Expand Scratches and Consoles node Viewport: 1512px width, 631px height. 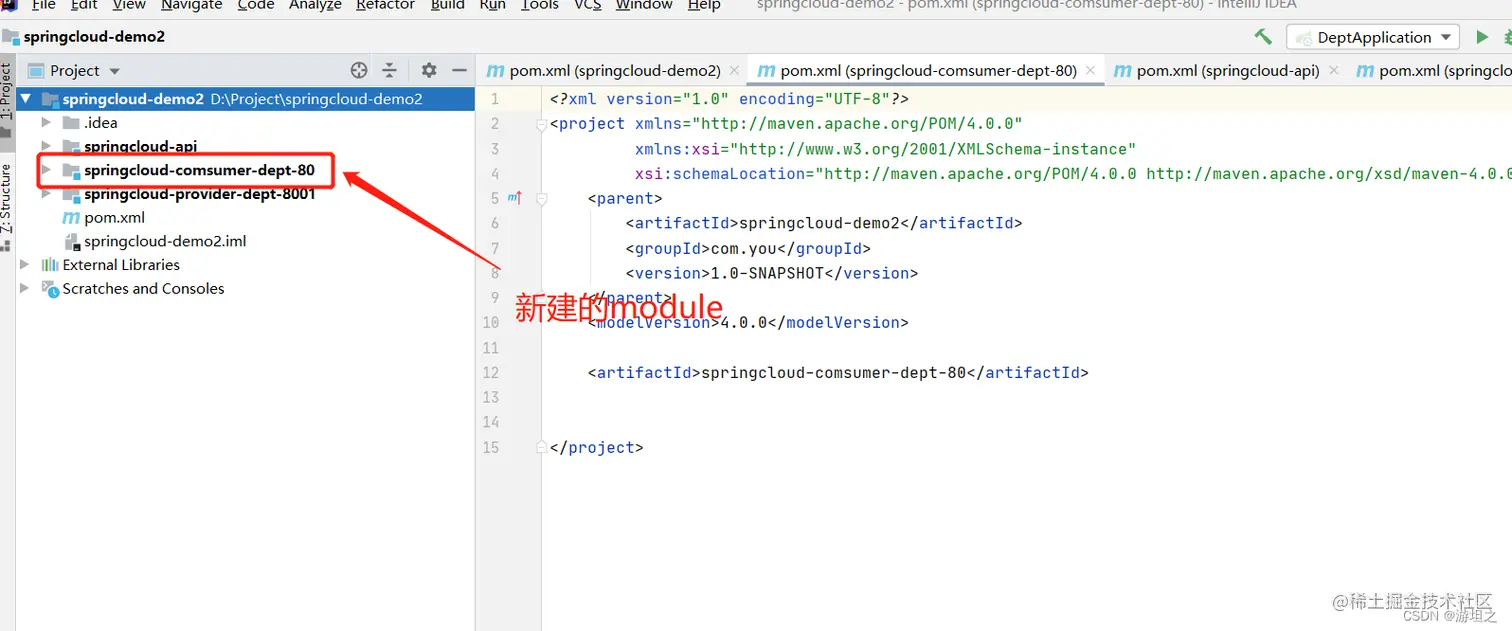tap(26, 288)
